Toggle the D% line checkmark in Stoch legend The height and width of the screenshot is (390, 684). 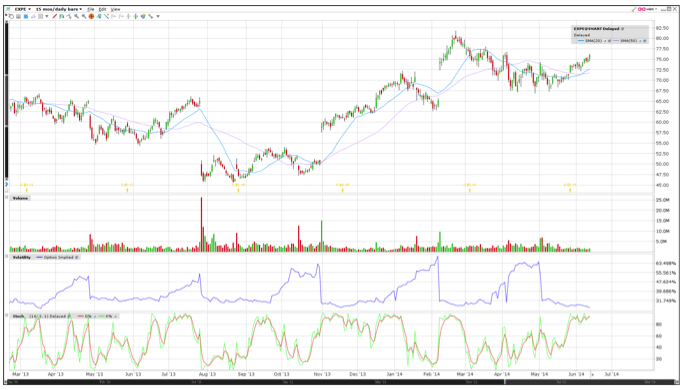[95, 316]
